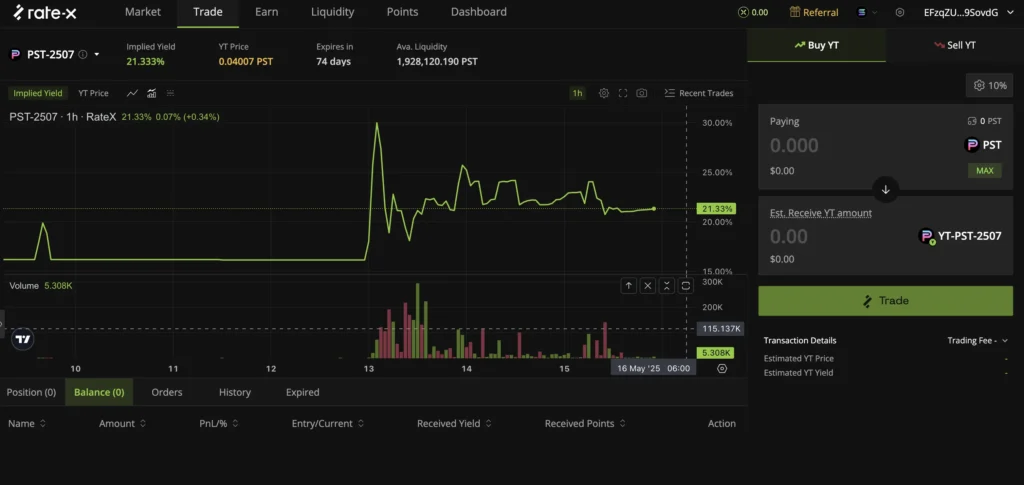Select the Sell YT tab

tap(955, 45)
